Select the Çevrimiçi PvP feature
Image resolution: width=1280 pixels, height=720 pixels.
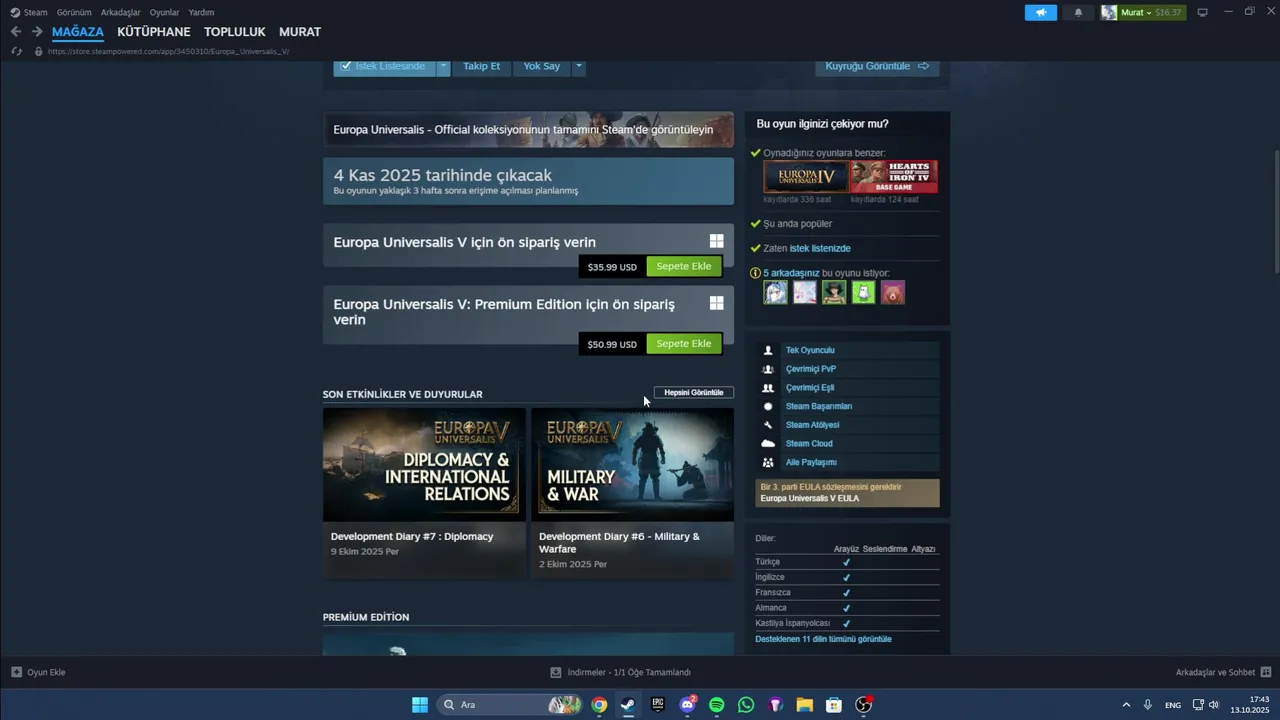pos(847,369)
